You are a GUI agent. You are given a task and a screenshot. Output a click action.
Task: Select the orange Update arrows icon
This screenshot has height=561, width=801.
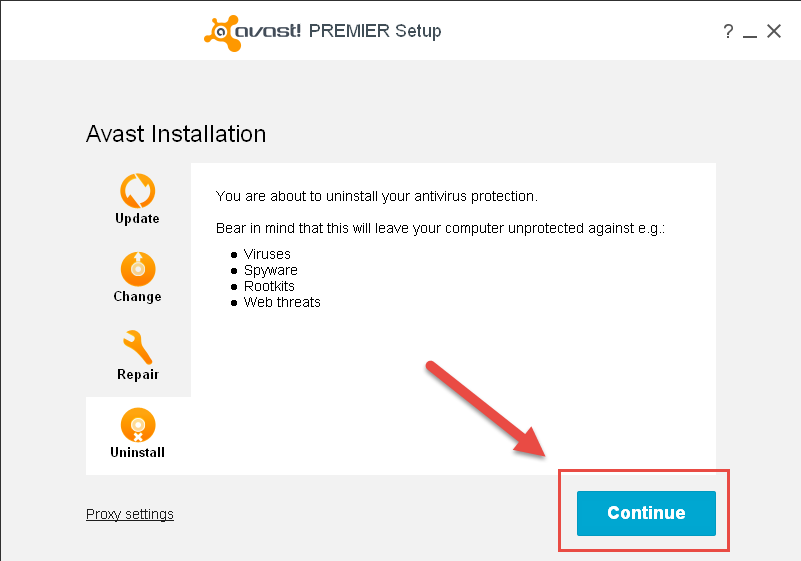click(x=137, y=191)
